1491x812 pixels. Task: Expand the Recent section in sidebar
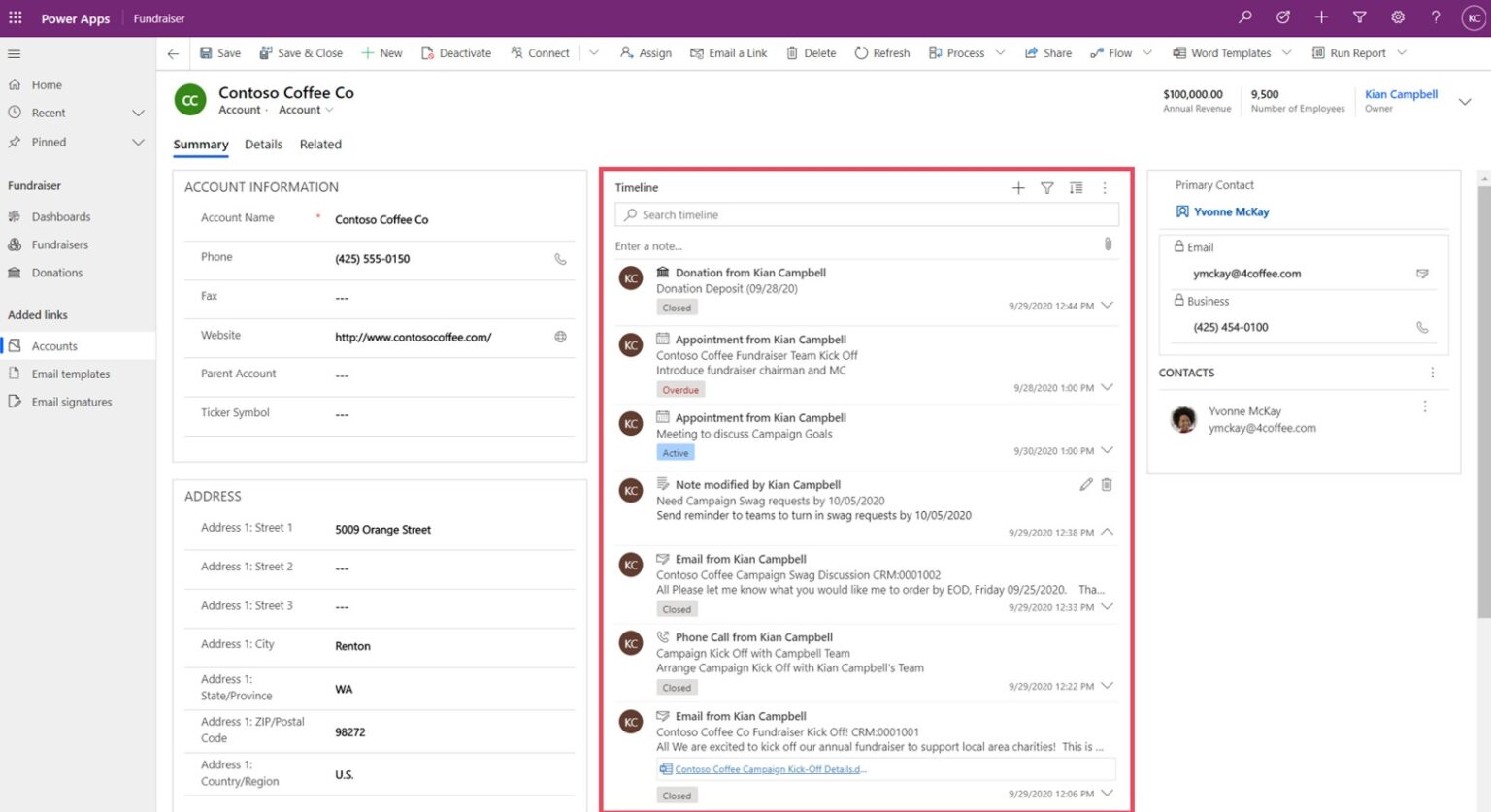(x=138, y=114)
